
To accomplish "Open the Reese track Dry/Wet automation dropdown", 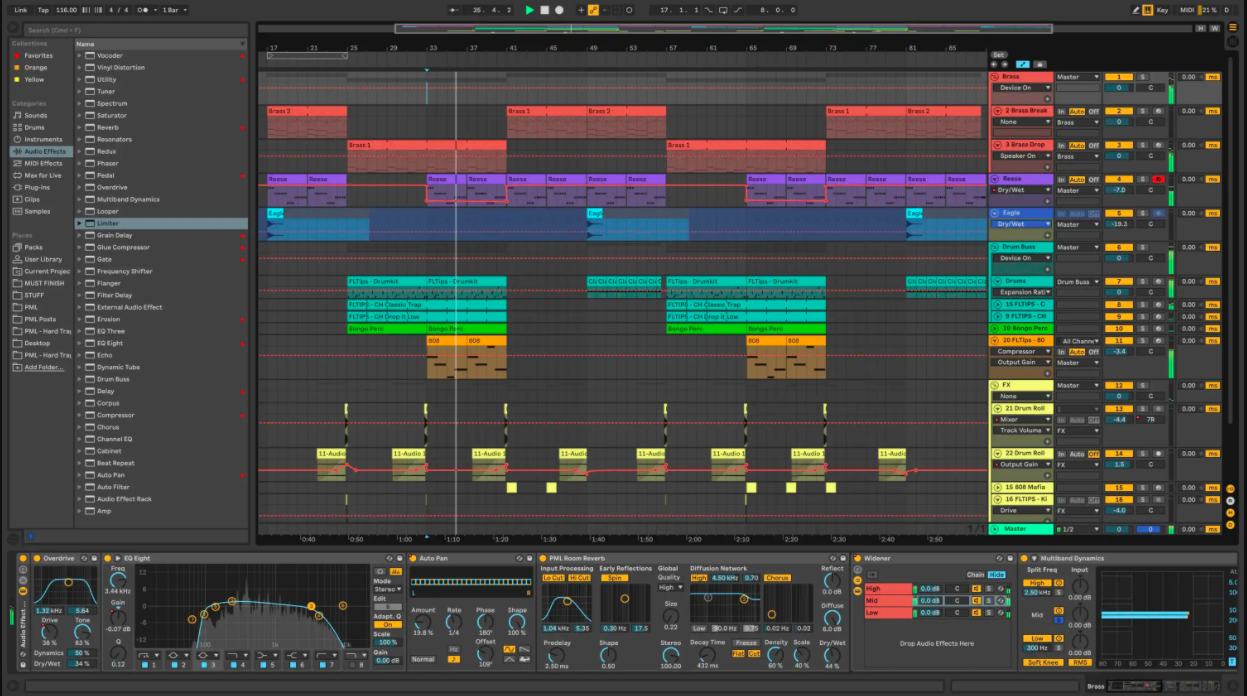I will [1022, 190].
